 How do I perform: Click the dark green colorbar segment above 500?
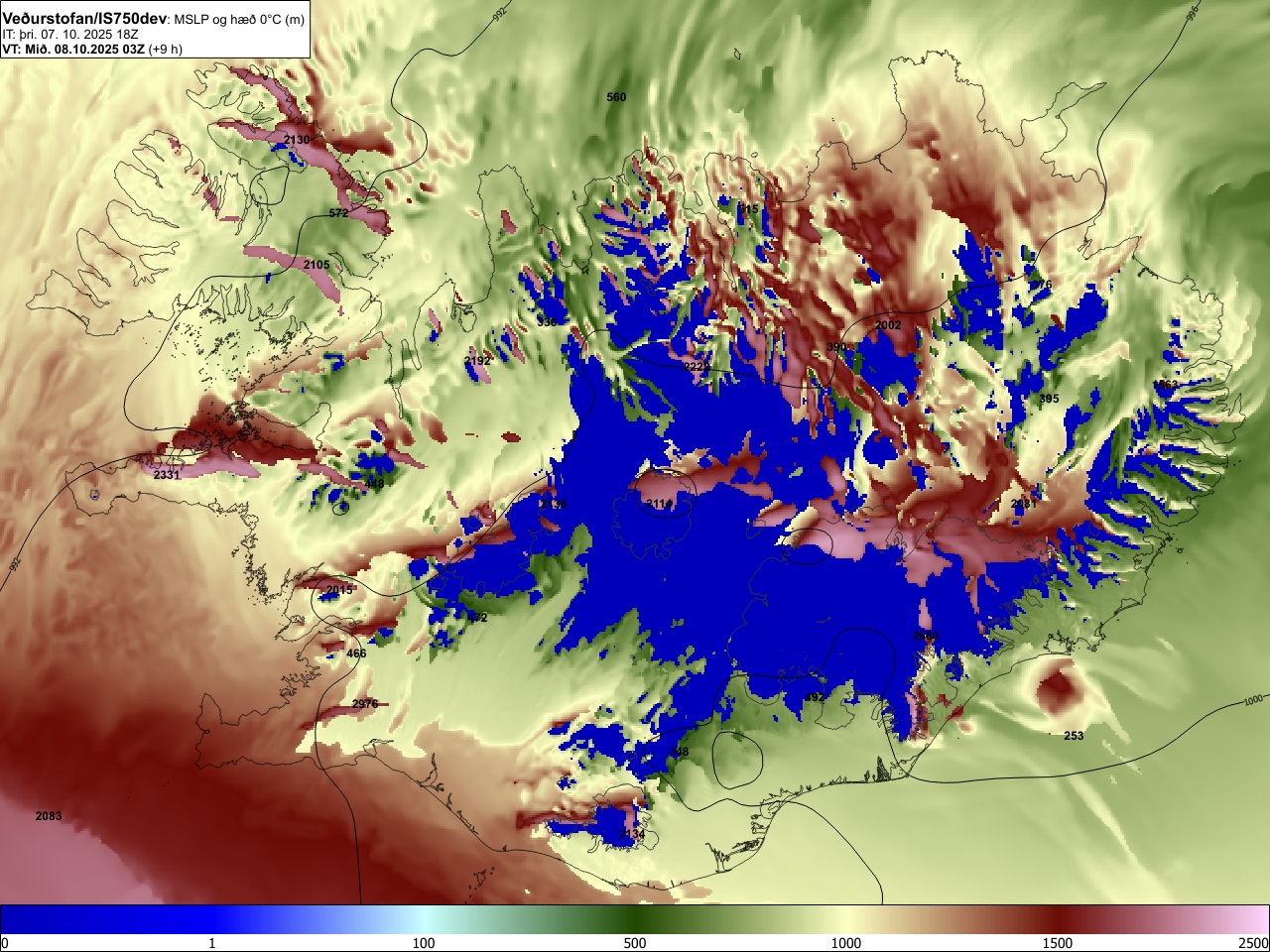pyautogui.click(x=635, y=919)
